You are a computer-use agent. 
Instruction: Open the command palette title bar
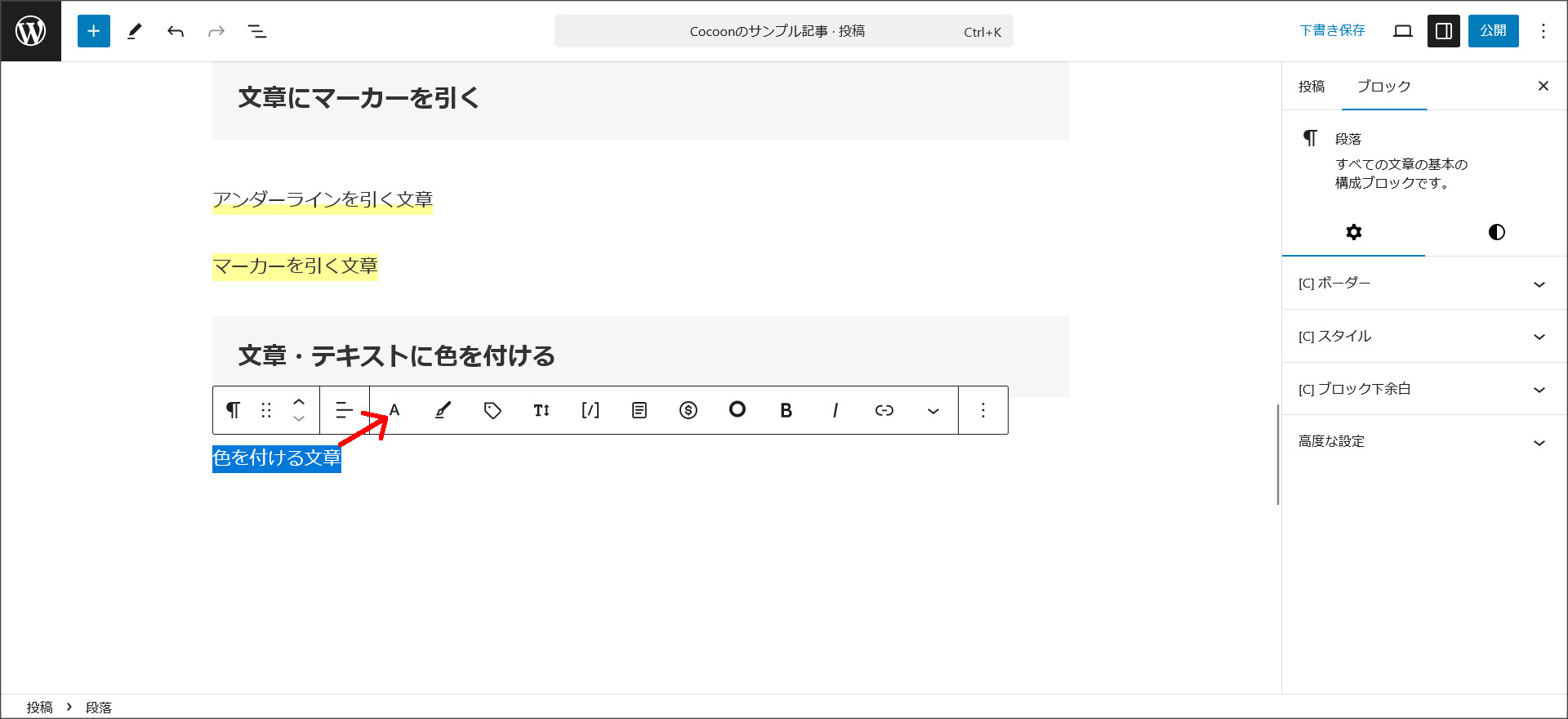[x=784, y=31]
